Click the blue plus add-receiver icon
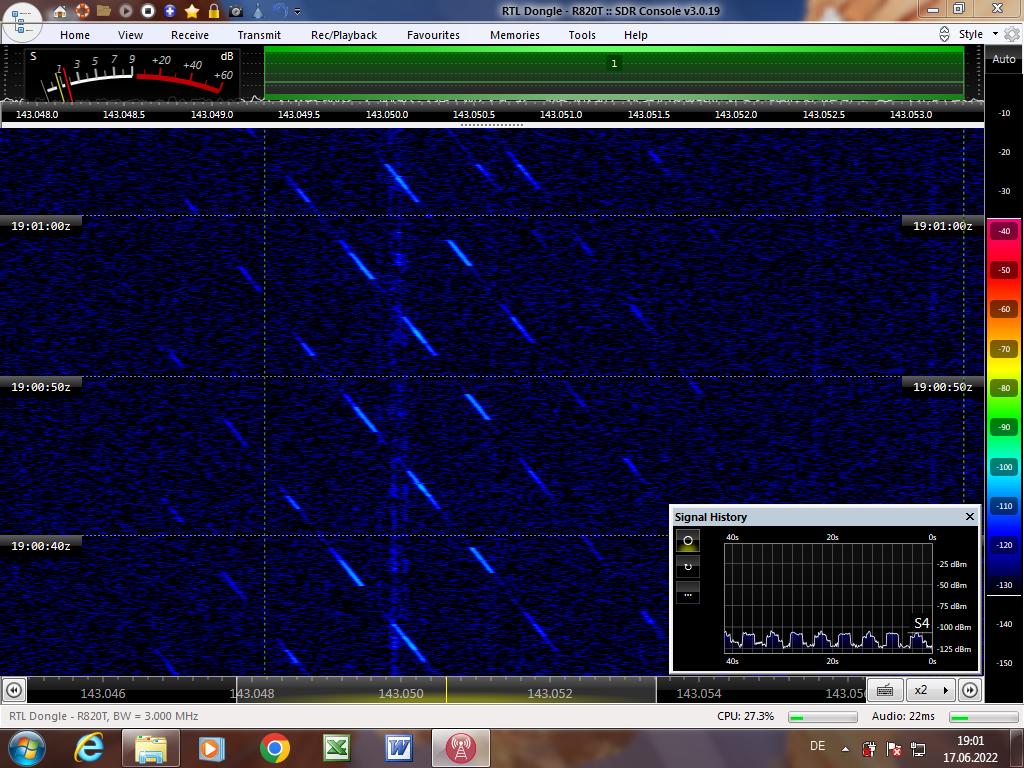 pyautogui.click(x=170, y=10)
